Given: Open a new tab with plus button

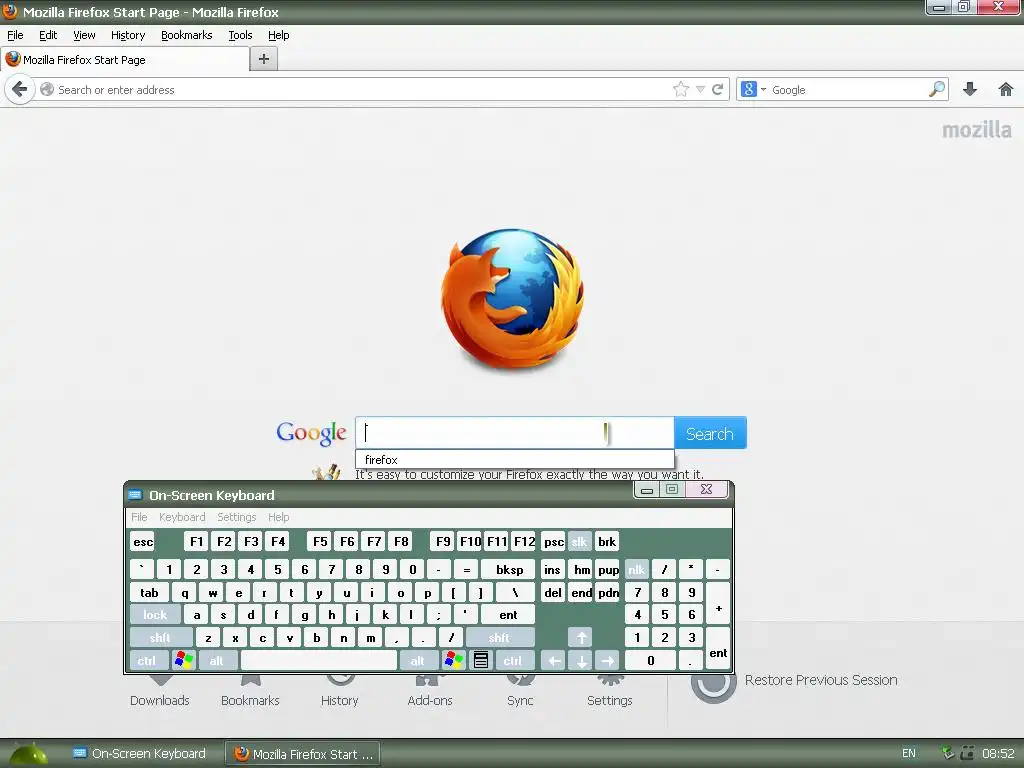Looking at the screenshot, I should [x=264, y=59].
